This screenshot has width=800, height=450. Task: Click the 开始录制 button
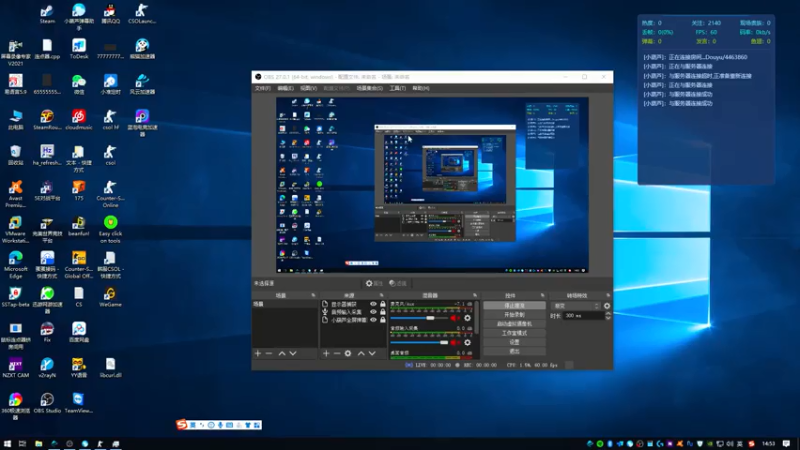[x=514, y=315]
